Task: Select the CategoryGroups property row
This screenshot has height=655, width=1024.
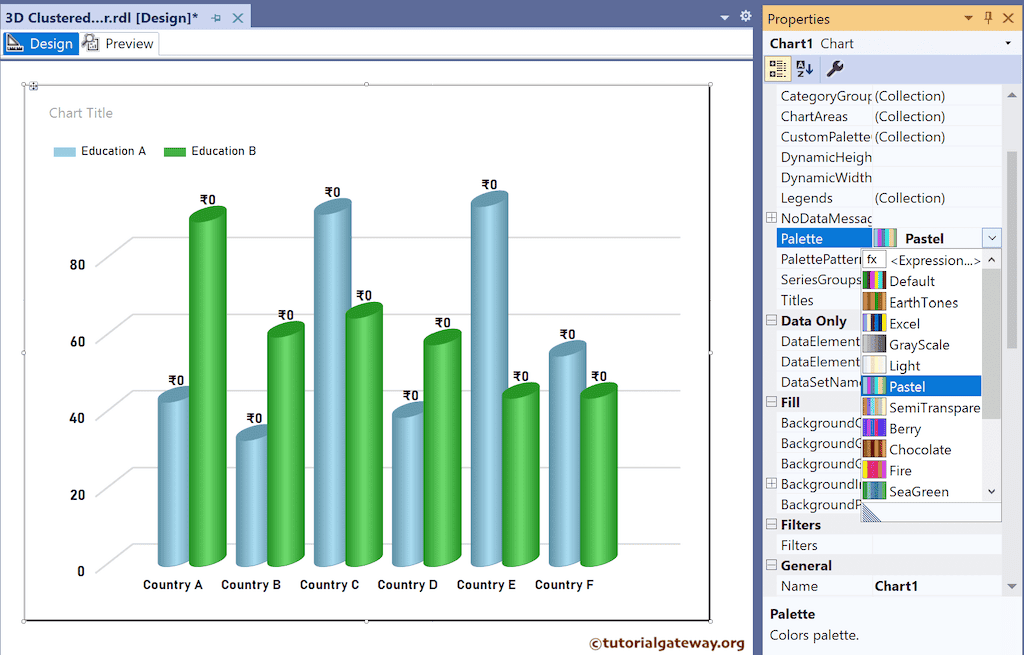Action: click(x=889, y=96)
